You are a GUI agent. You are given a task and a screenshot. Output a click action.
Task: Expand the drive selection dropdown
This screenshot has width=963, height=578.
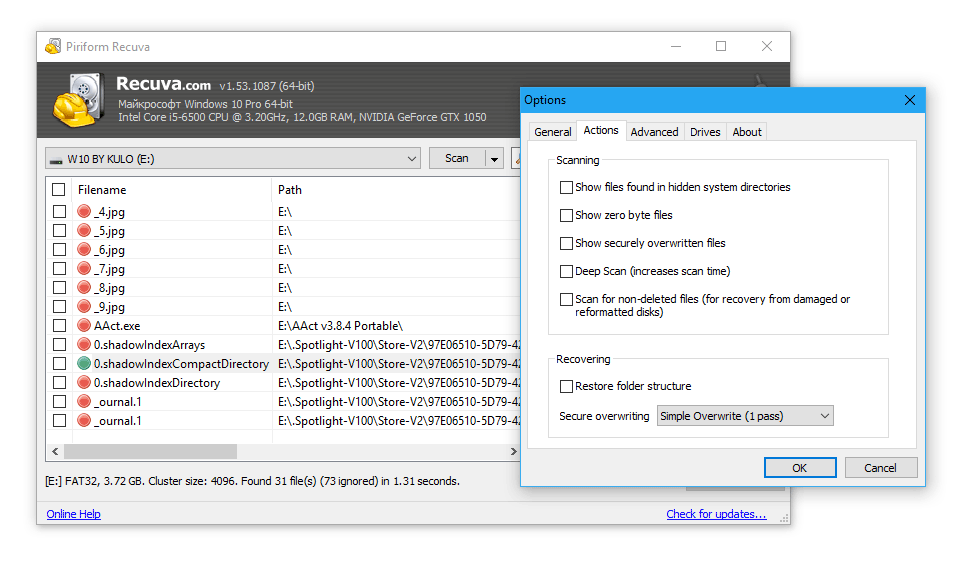[412, 159]
